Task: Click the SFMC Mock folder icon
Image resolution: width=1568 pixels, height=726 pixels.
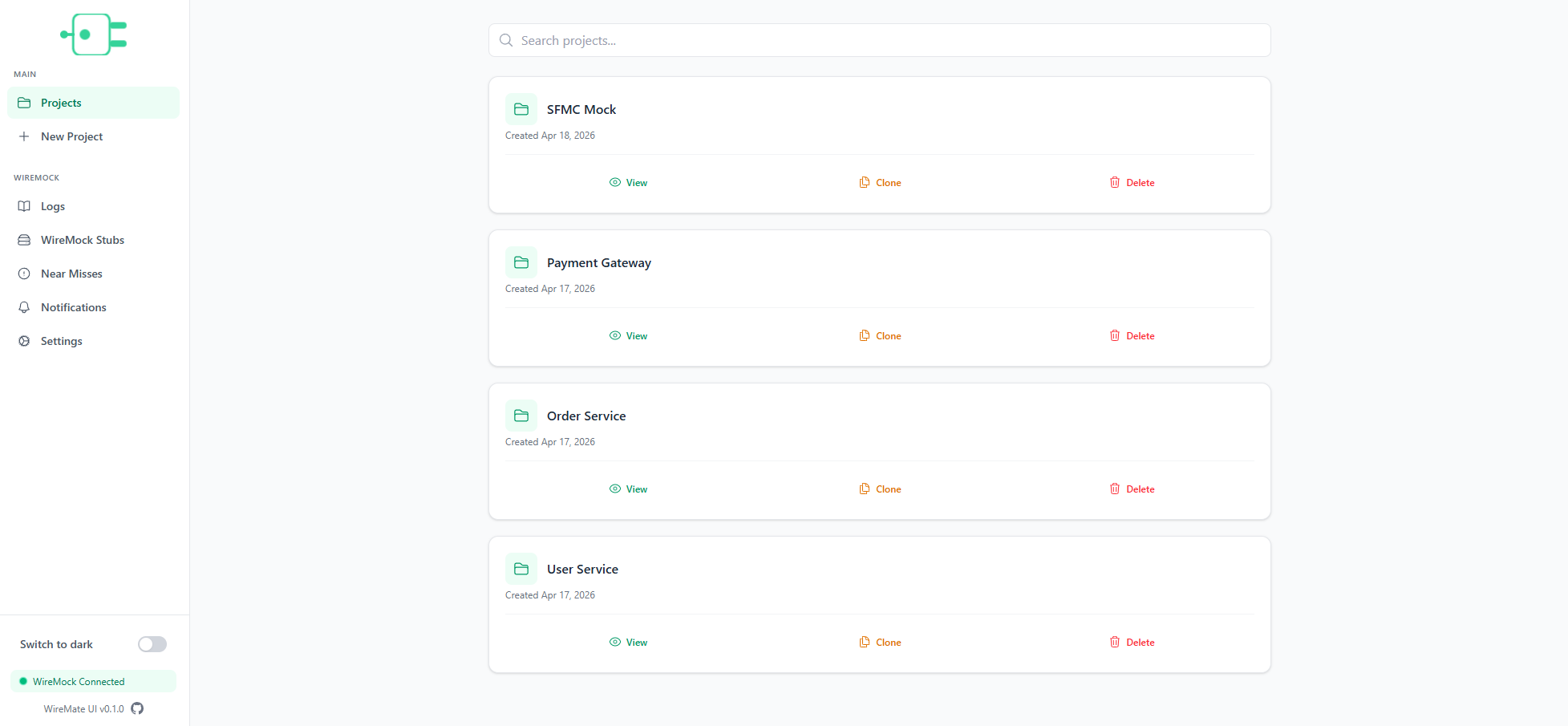Action: click(x=521, y=109)
